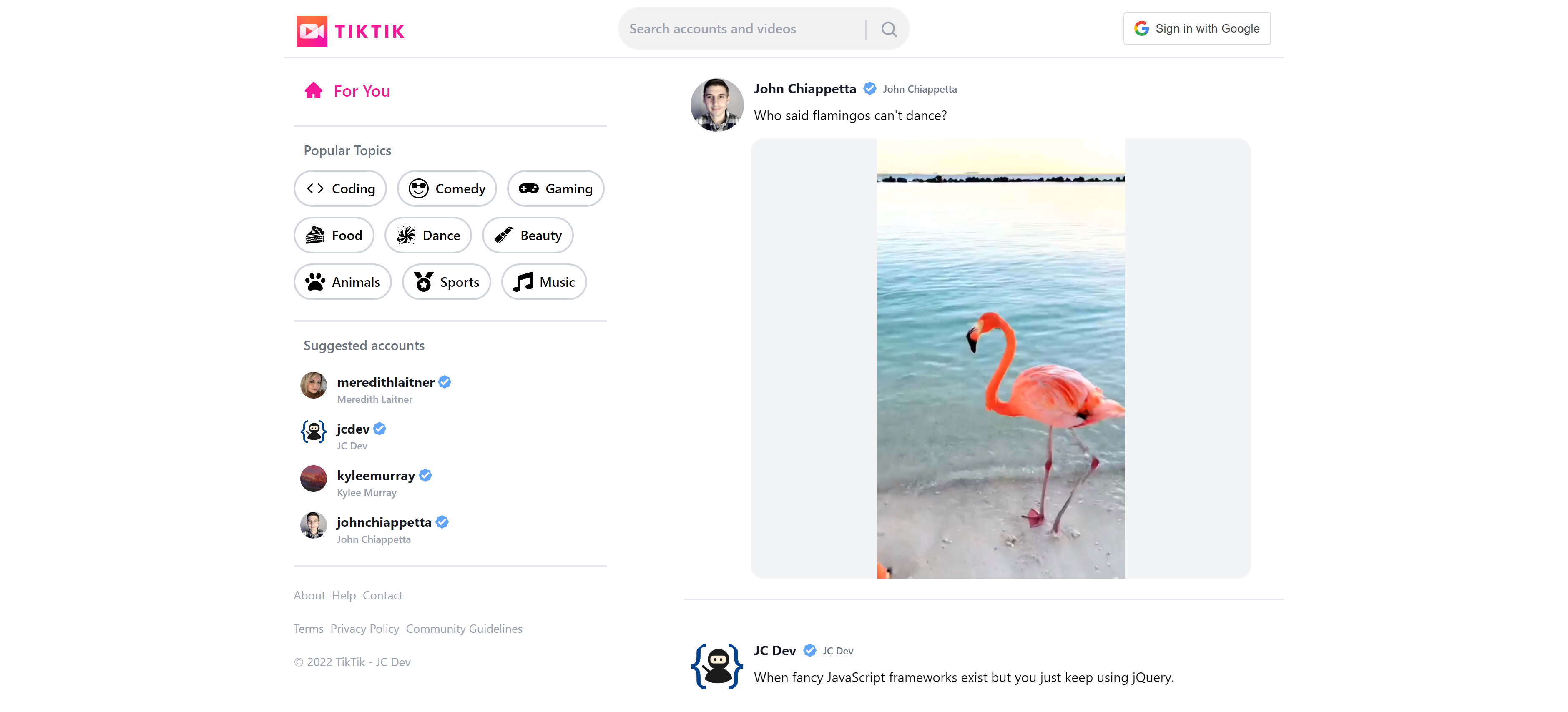1568x712 pixels.
Task: Click the TikTik camera logo icon
Action: [312, 30]
